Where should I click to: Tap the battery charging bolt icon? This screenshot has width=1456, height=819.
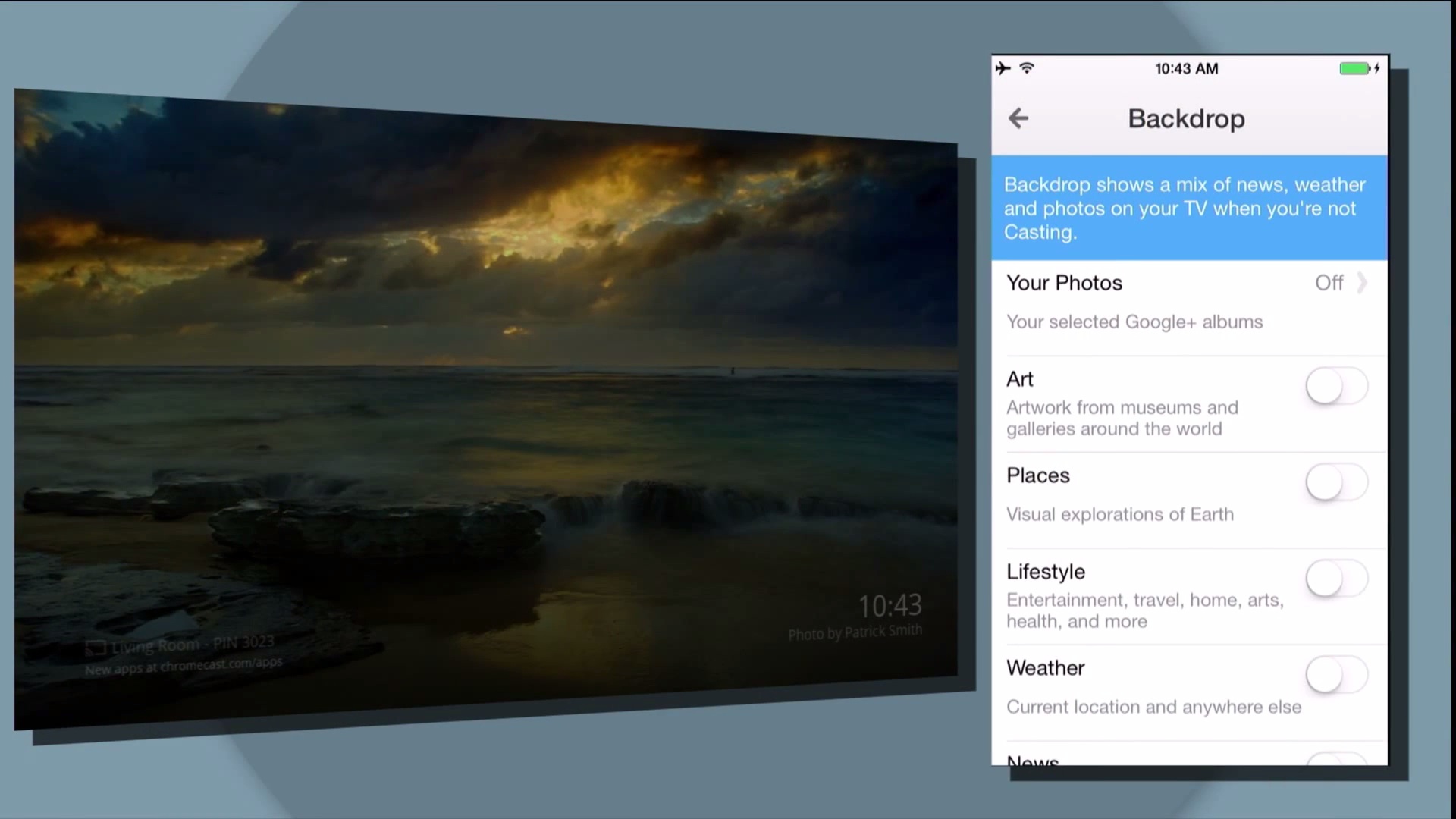pyautogui.click(x=1377, y=68)
